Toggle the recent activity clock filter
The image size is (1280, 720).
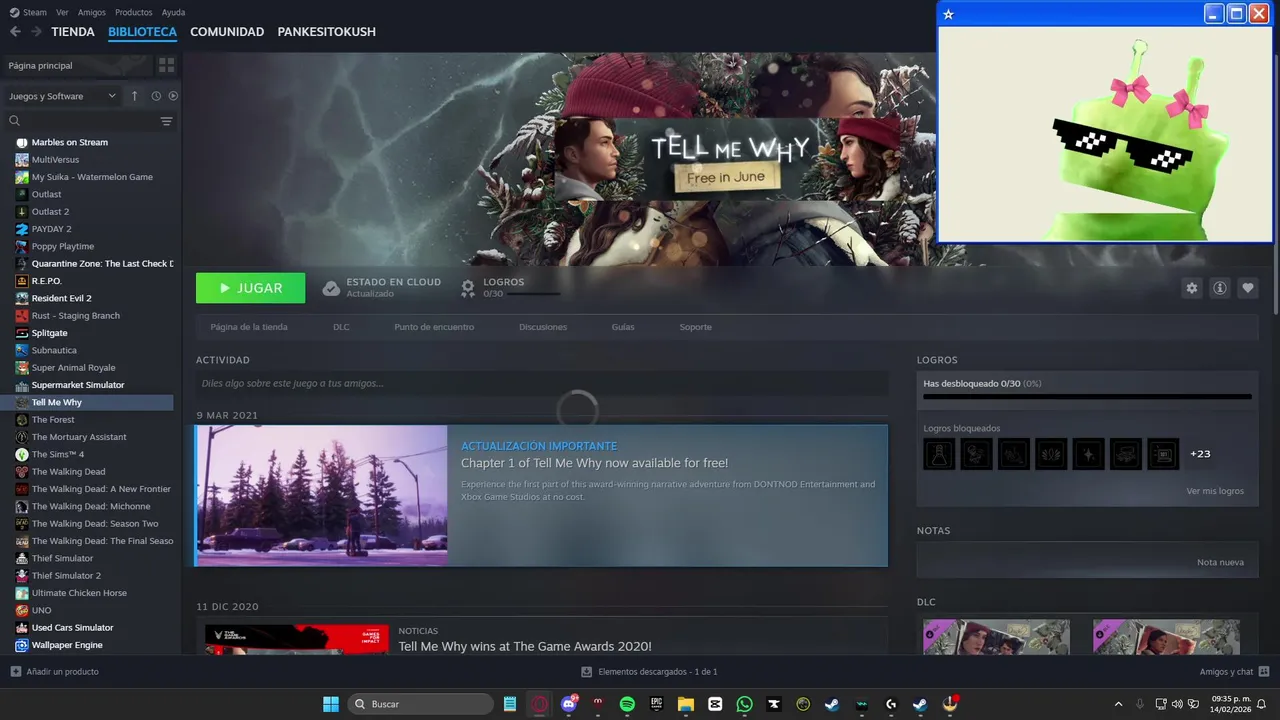(x=156, y=96)
